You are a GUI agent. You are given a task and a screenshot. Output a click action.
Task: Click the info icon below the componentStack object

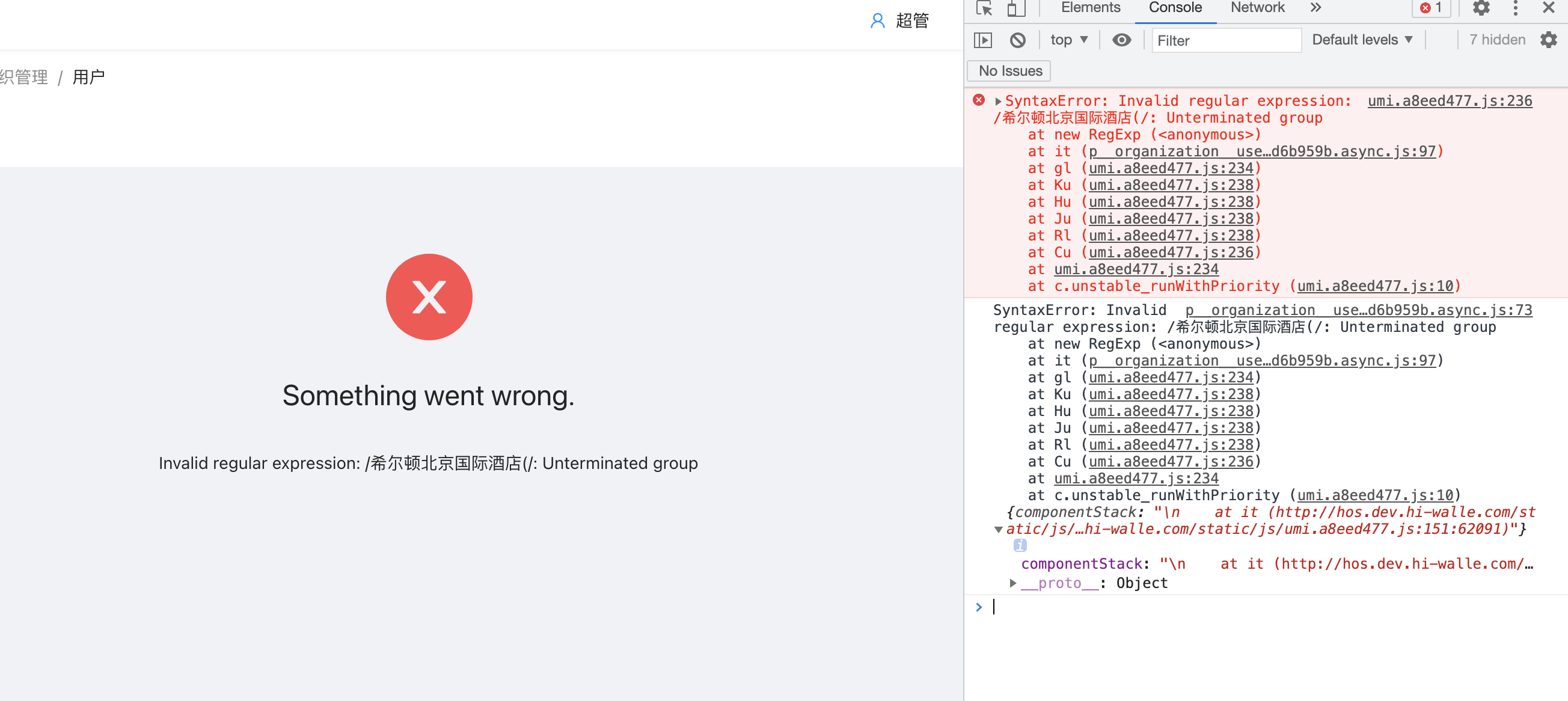coord(1021,545)
